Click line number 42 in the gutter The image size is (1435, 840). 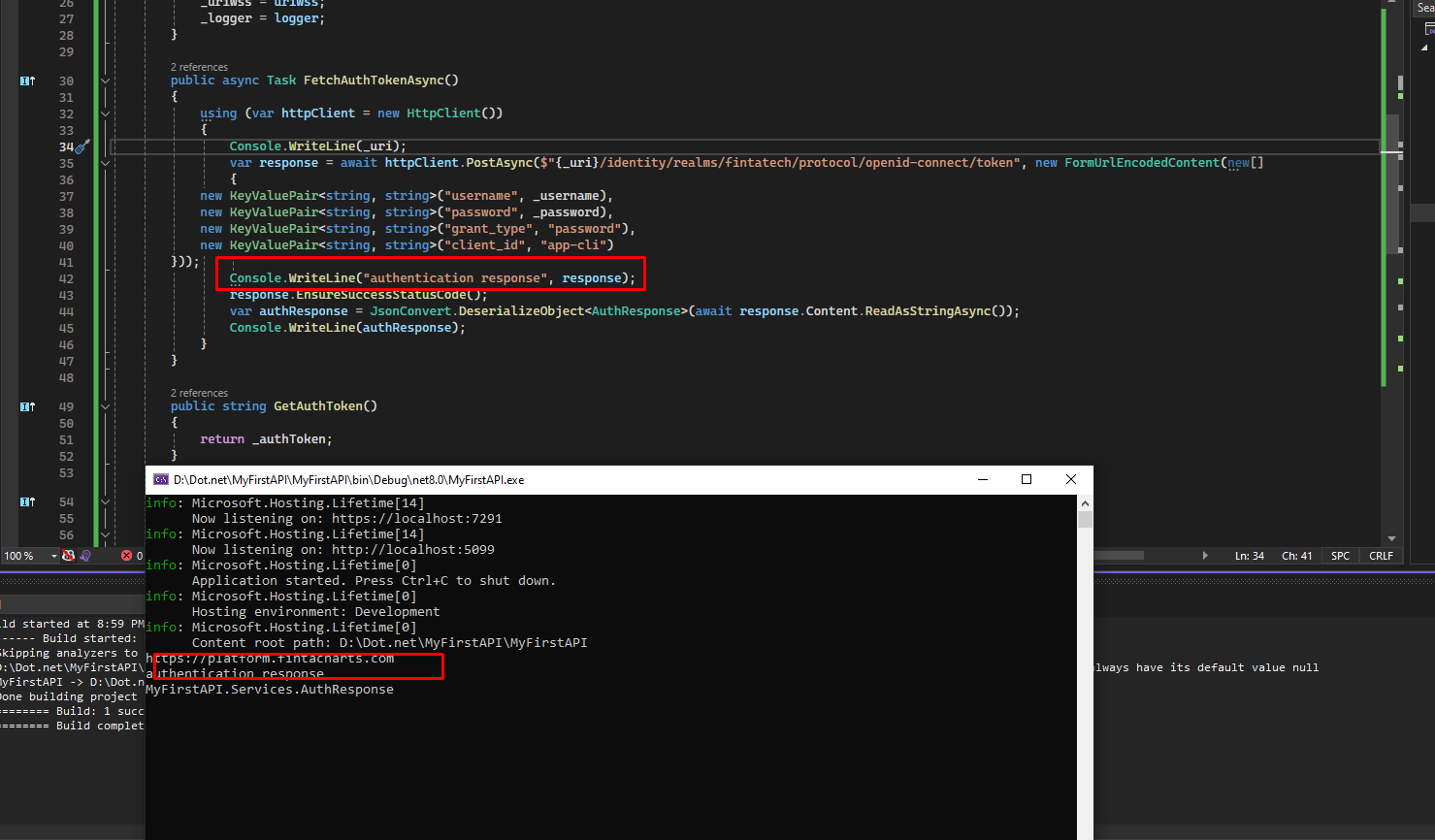coord(66,278)
